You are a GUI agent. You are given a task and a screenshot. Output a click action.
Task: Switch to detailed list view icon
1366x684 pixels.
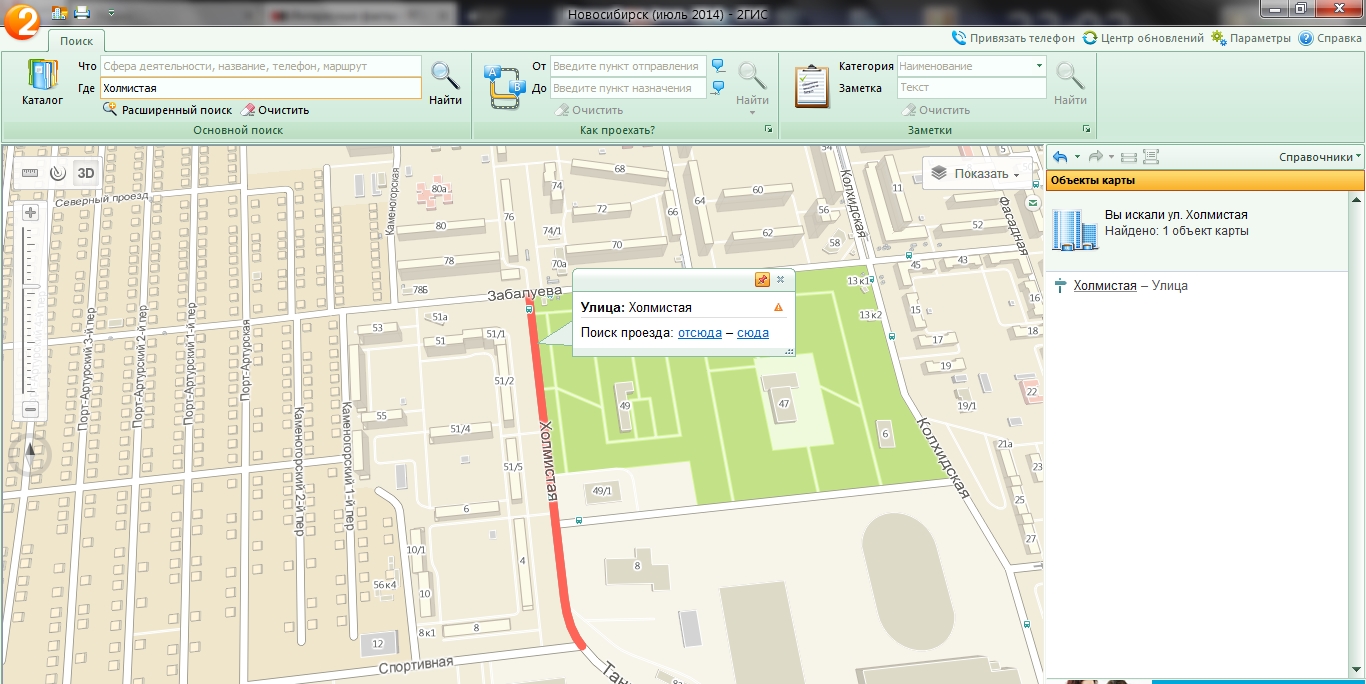pos(1150,157)
